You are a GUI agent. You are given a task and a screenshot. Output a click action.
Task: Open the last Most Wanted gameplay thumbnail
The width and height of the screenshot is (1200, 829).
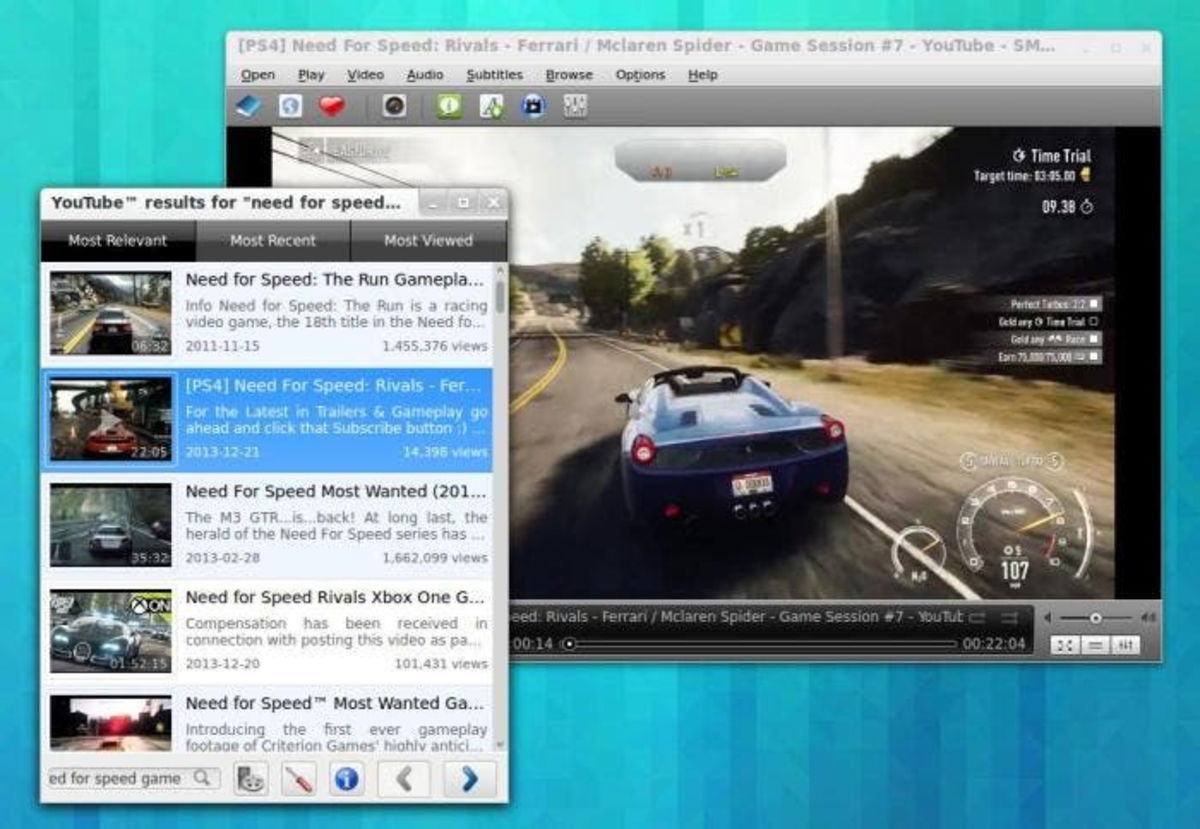(x=111, y=723)
